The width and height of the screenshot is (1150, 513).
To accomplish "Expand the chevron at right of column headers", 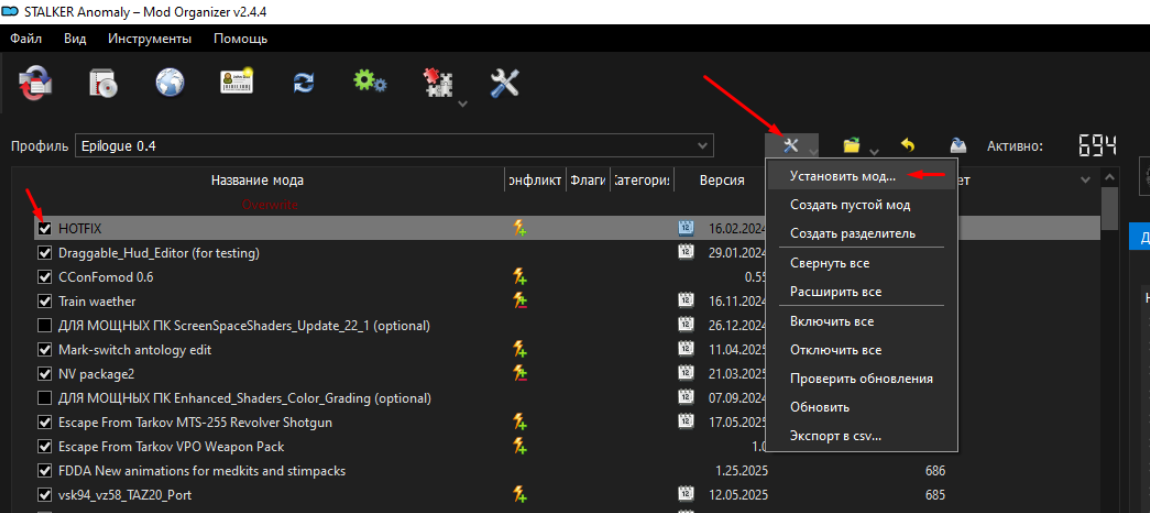I will [x=1086, y=181].
